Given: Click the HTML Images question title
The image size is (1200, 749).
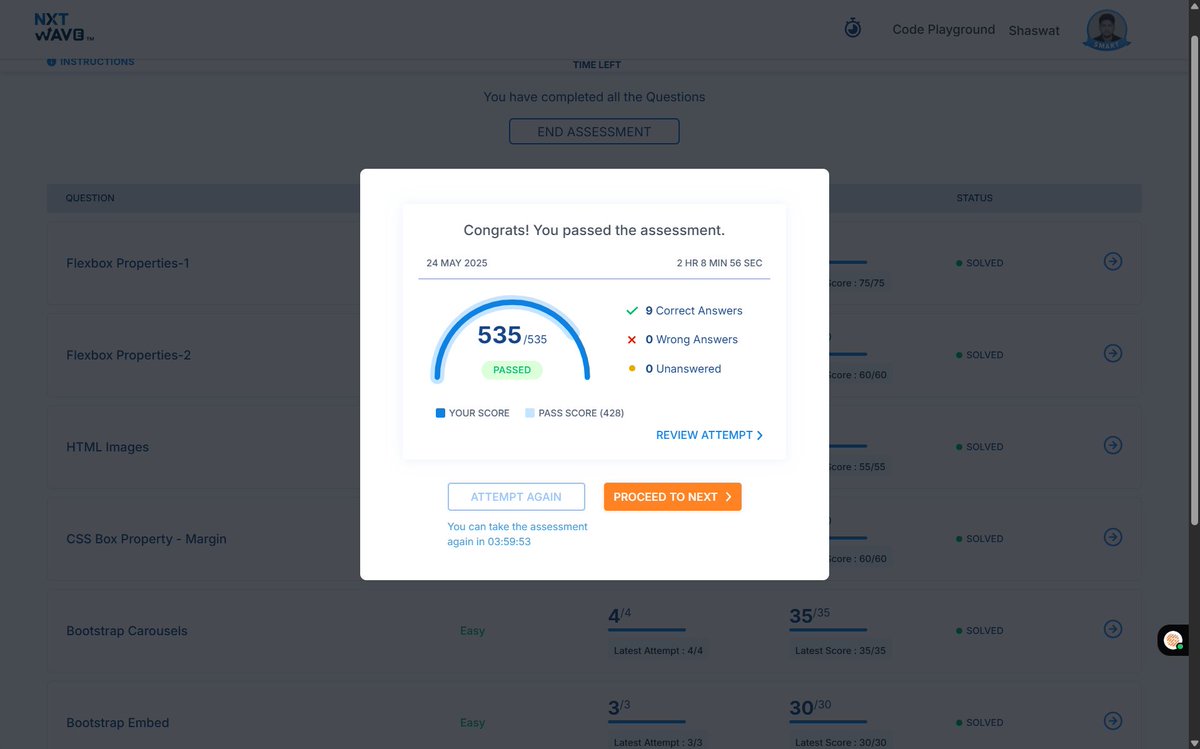Looking at the screenshot, I should (x=107, y=447).
